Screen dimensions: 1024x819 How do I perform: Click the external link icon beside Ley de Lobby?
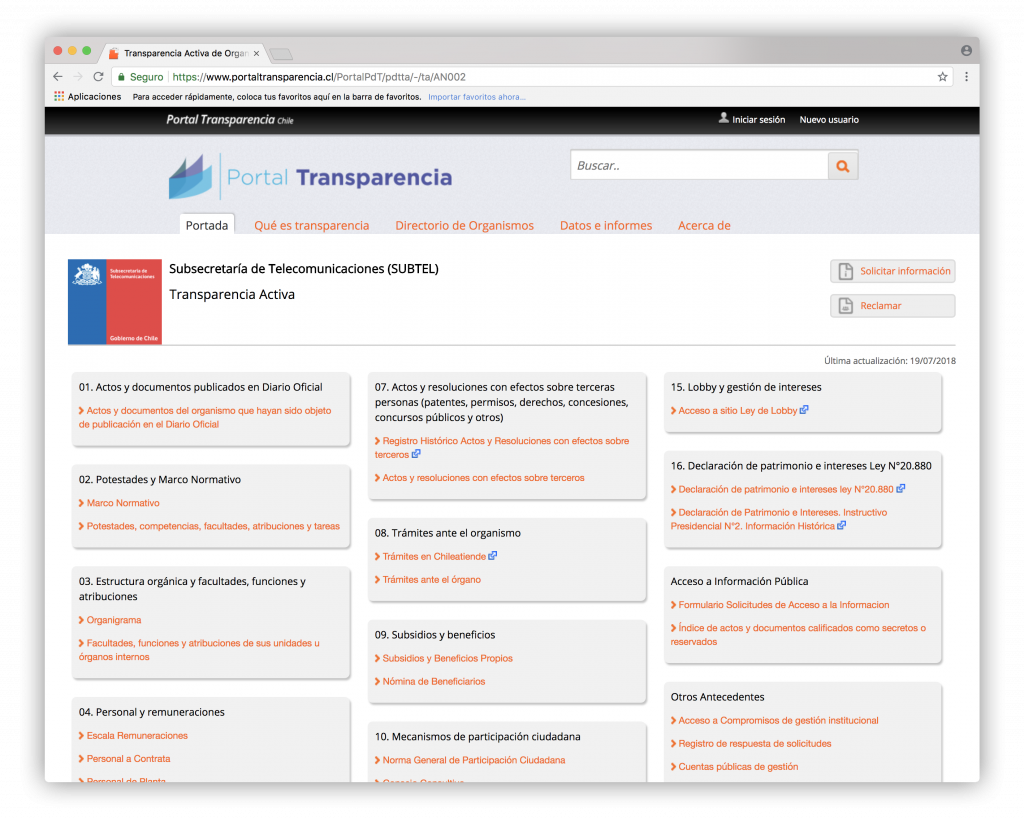point(804,410)
